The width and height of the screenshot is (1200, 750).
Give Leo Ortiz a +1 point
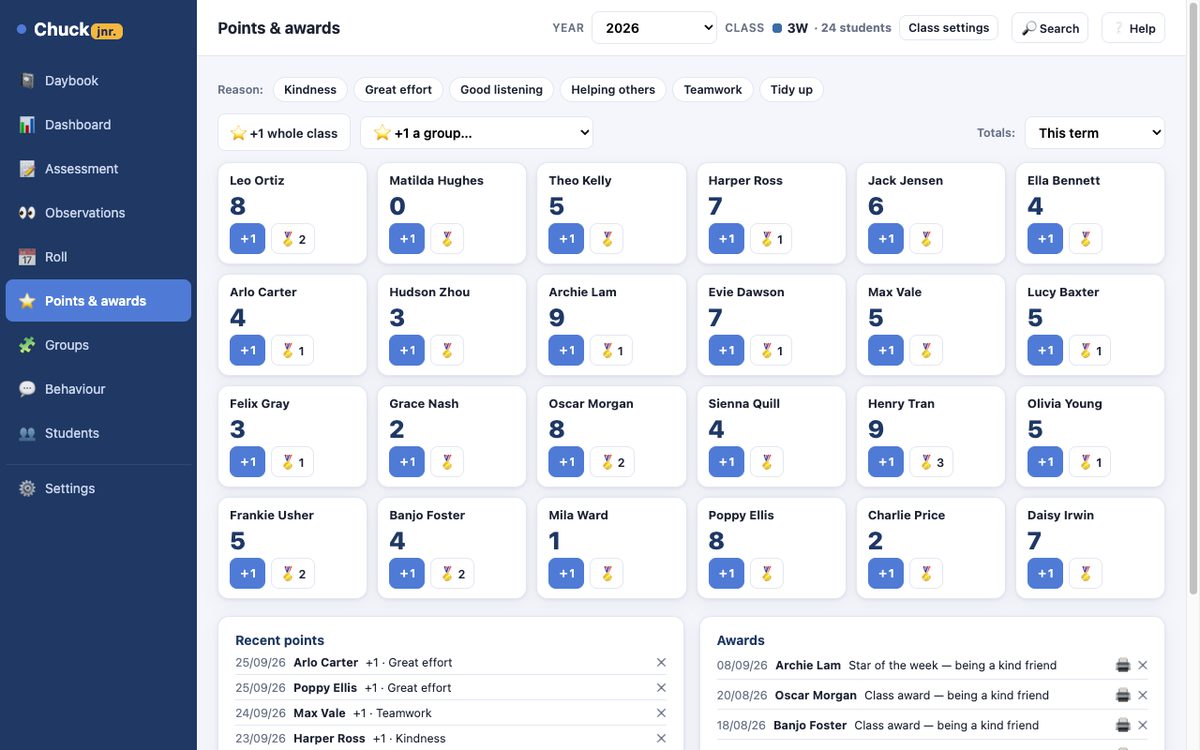tap(248, 239)
